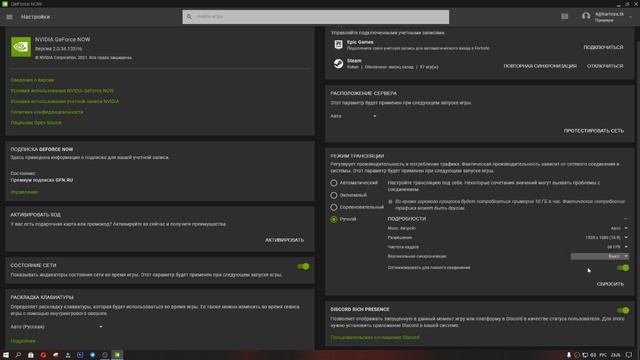Open the vertical sync dropdown

click(600, 256)
